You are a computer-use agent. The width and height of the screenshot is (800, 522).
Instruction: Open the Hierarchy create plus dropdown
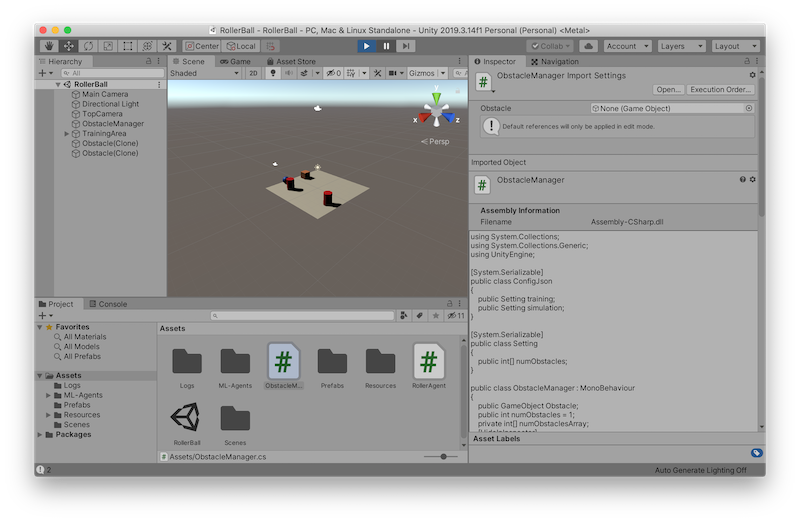tap(45, 73)
